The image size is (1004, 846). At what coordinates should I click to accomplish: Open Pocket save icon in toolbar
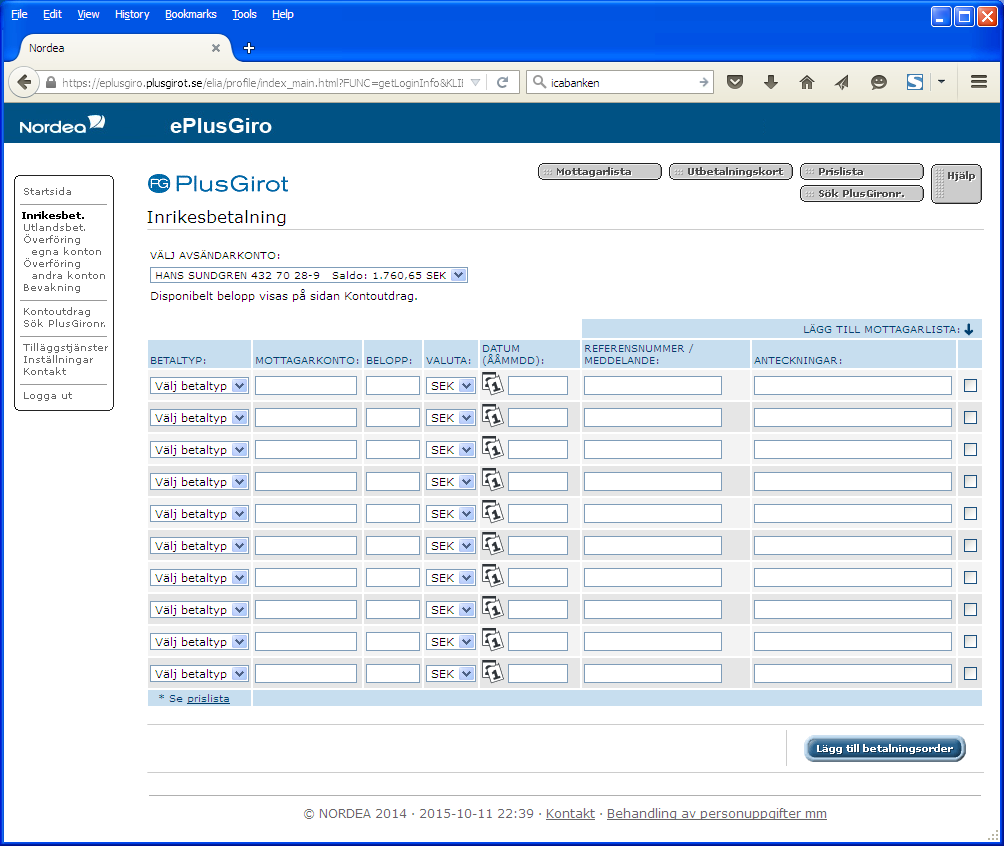(735, 82)
